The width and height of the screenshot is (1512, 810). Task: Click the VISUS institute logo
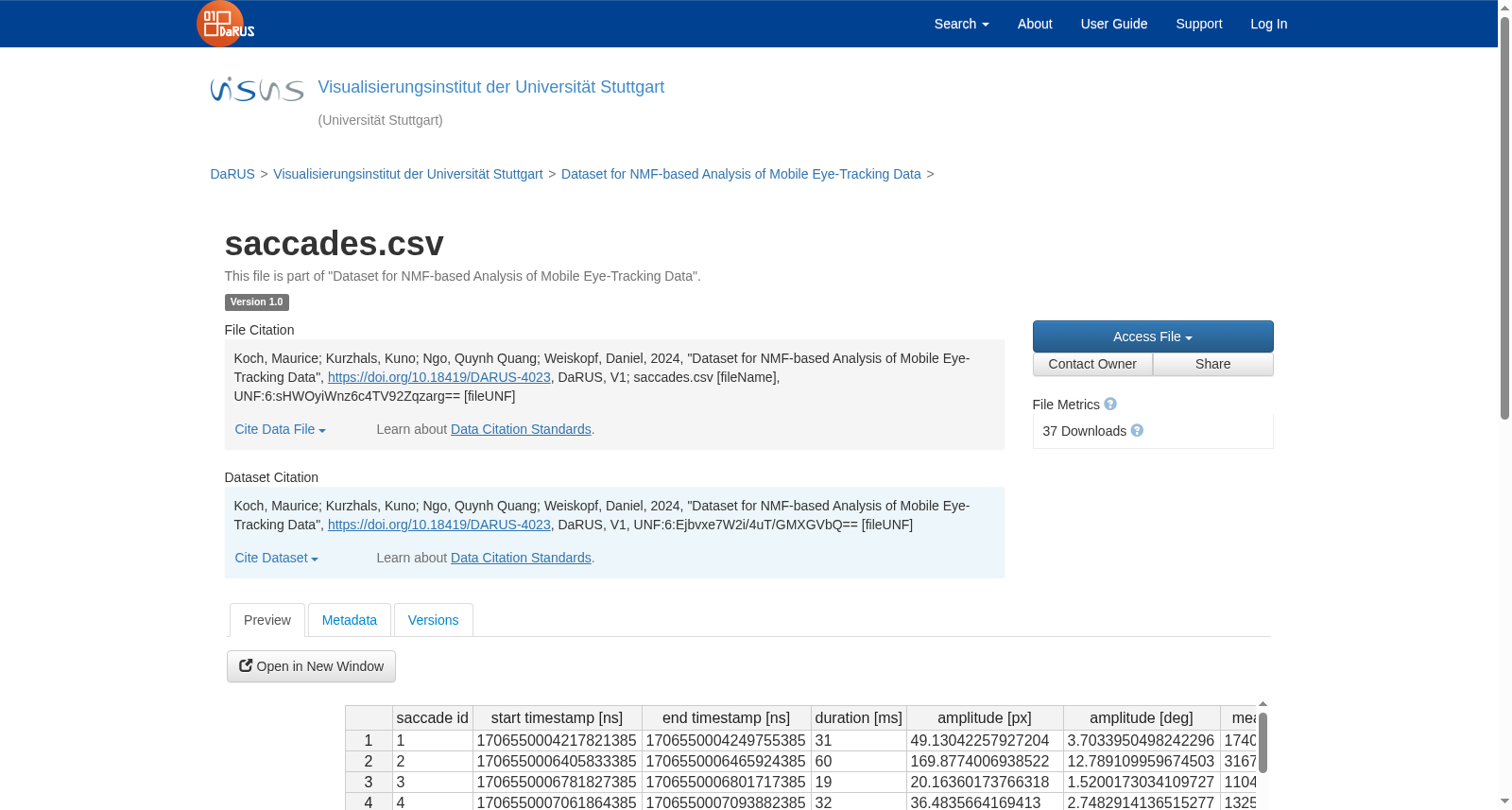click(x=257, y=90)
